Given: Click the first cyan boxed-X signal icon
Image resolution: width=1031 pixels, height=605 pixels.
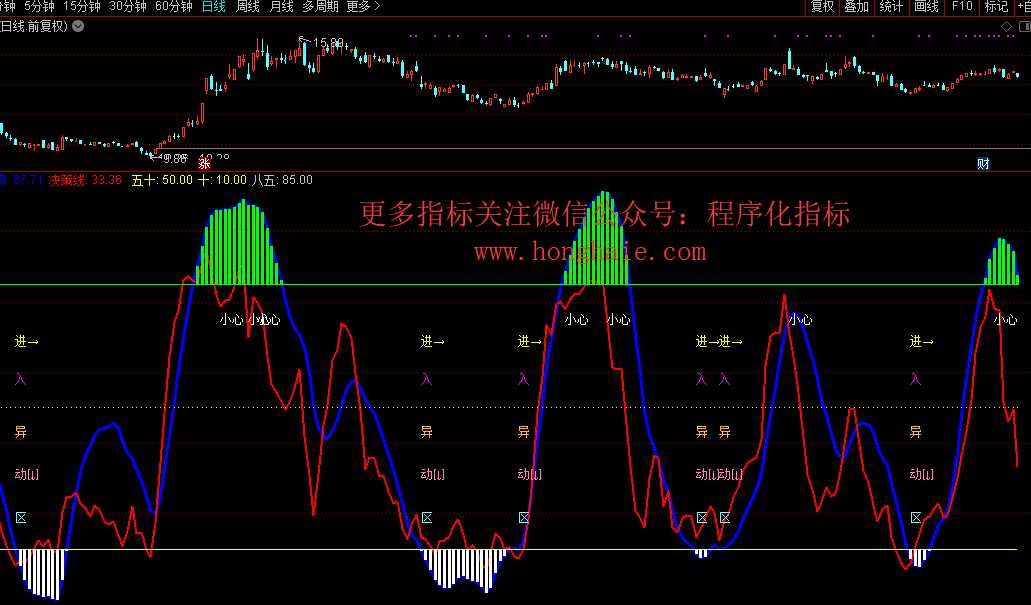Looking at the screenshot, I should click(x=21, y=517).
